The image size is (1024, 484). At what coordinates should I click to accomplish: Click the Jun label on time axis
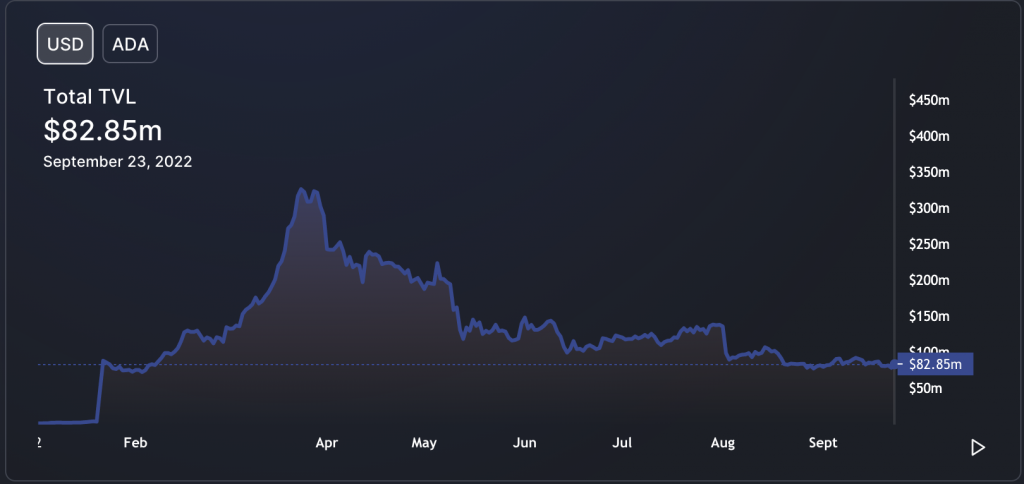524,443
